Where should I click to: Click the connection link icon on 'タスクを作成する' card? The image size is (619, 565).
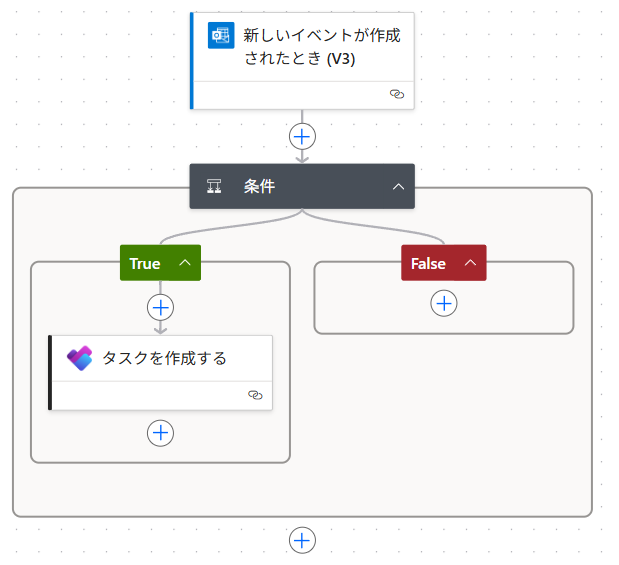pyautogui.click(x=255, y=395)
